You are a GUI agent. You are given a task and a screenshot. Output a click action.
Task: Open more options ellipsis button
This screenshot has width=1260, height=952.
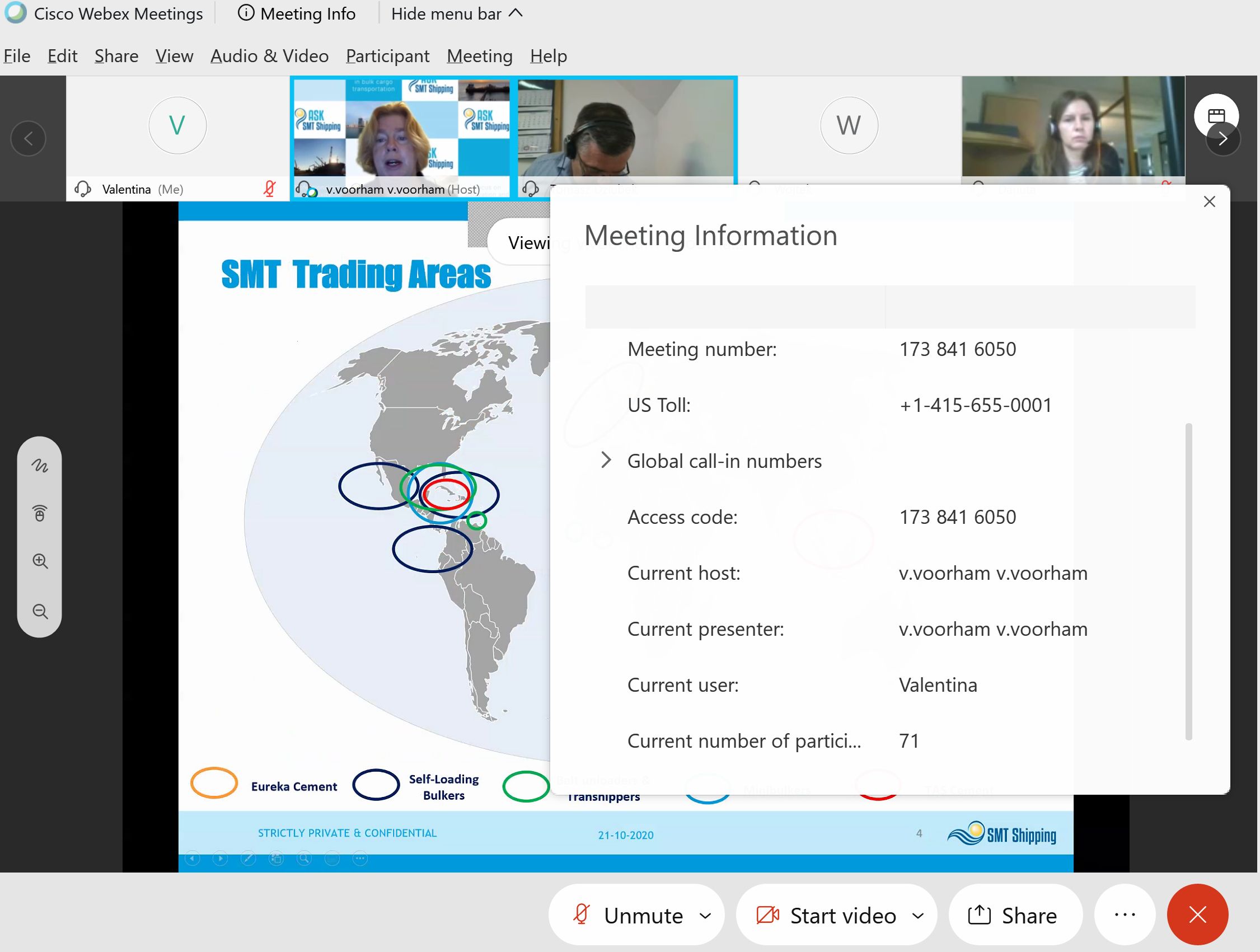(1125, 915)
